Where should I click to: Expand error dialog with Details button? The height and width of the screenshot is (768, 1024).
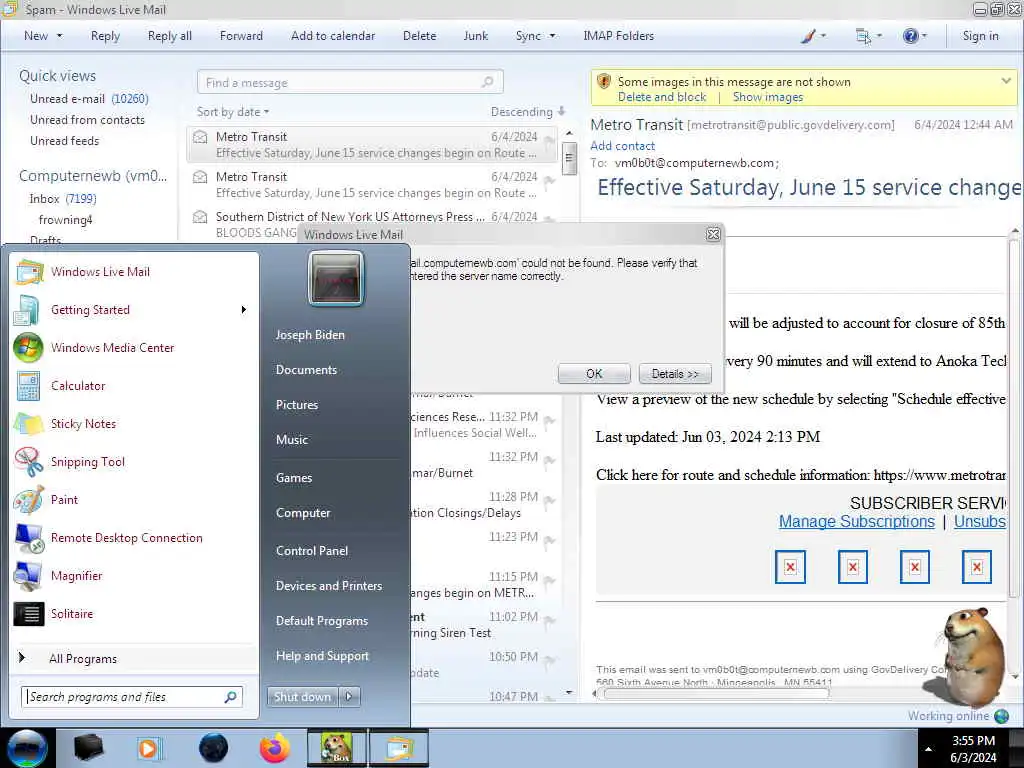pyautogui.click(x=675, y=374)
